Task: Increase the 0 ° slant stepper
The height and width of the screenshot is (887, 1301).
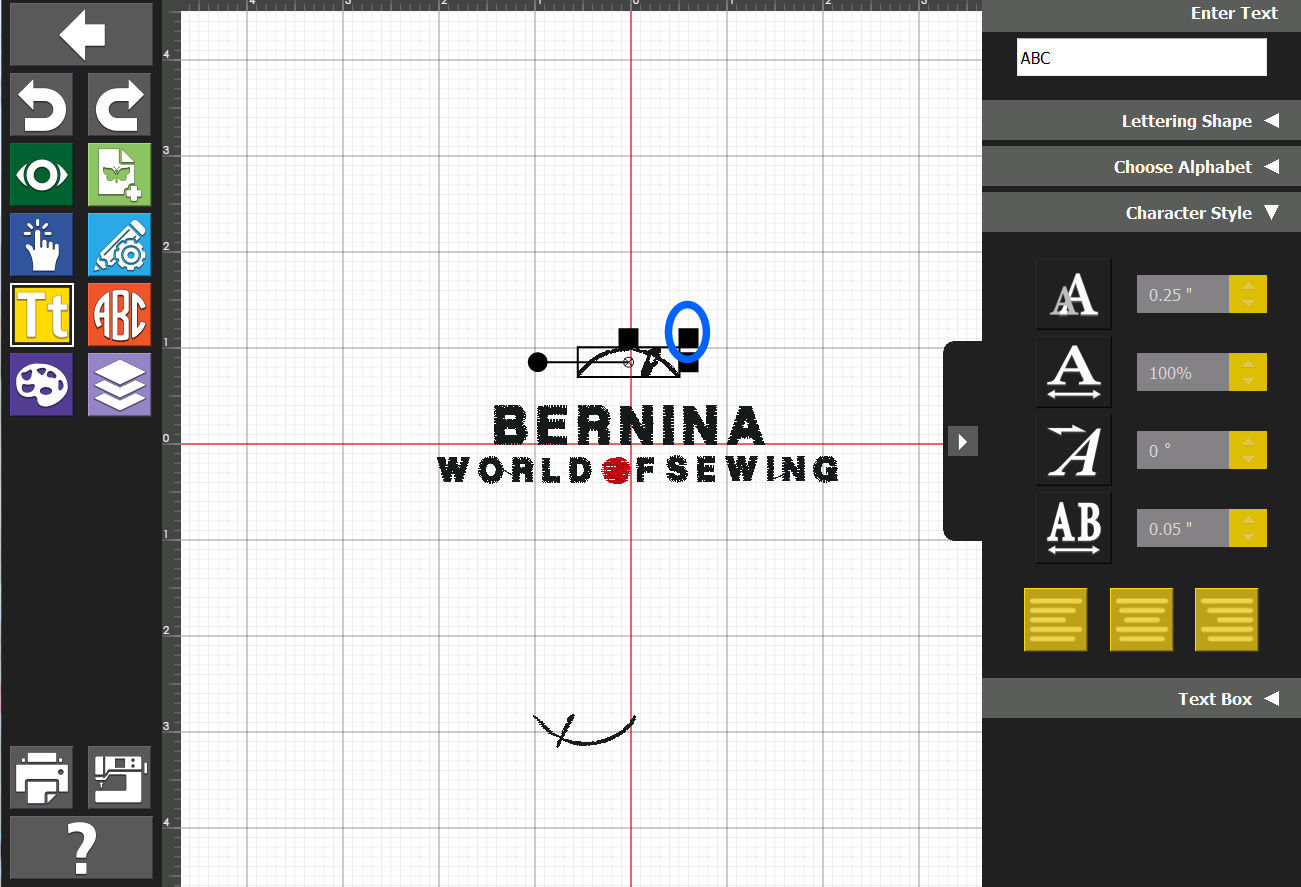Action: (x=1247, y=442)
